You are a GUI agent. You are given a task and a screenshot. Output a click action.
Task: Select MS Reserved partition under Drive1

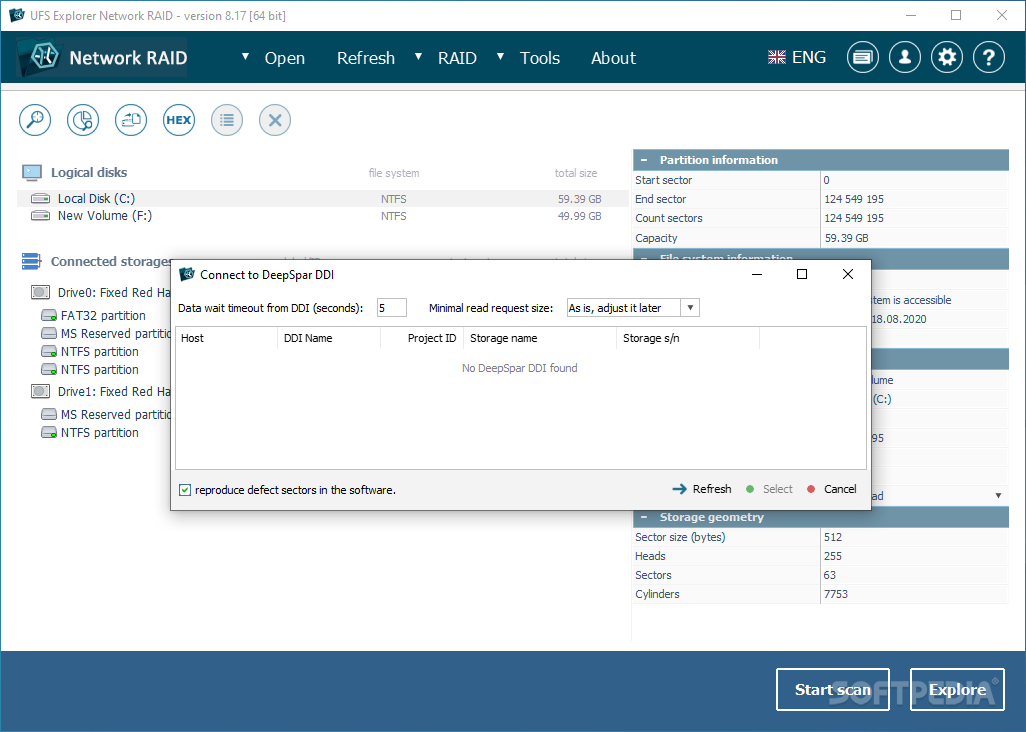click(116, 415)
